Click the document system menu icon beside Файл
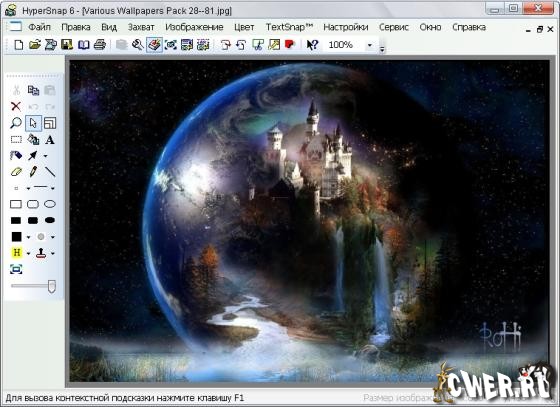This screenshot has height=407, width=560. [15, 26]
